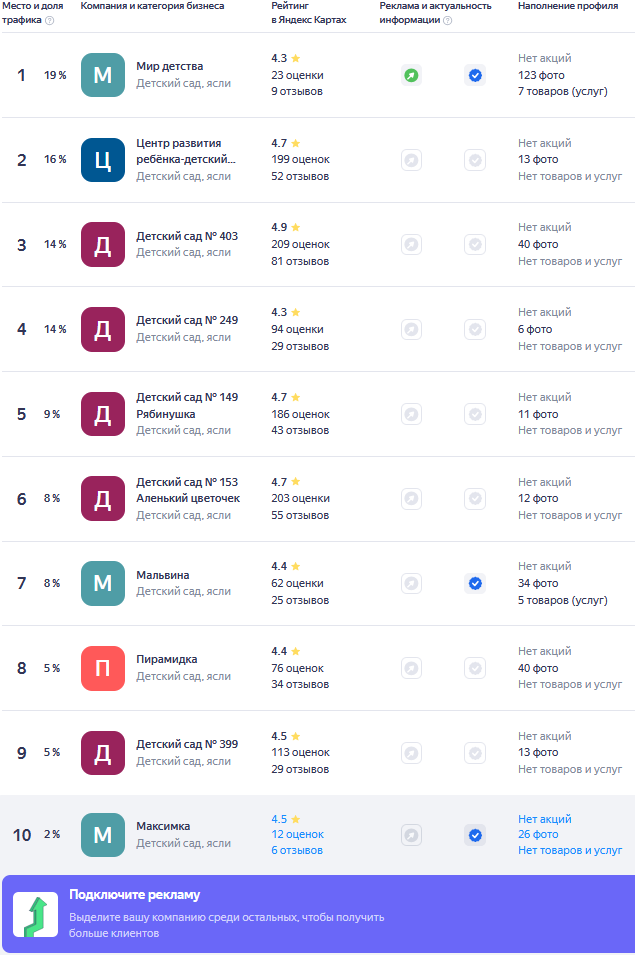Select Детский сад № 153 Аленький цветочек

188,490
